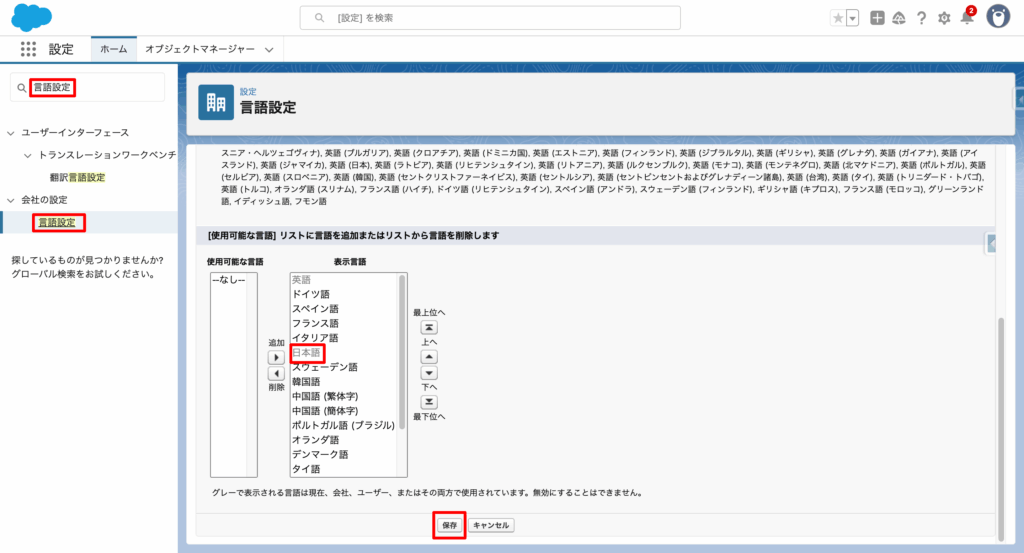Open the favorites list dropdown arrow
Screen dimensions: 1024x553
coord(852,18)
